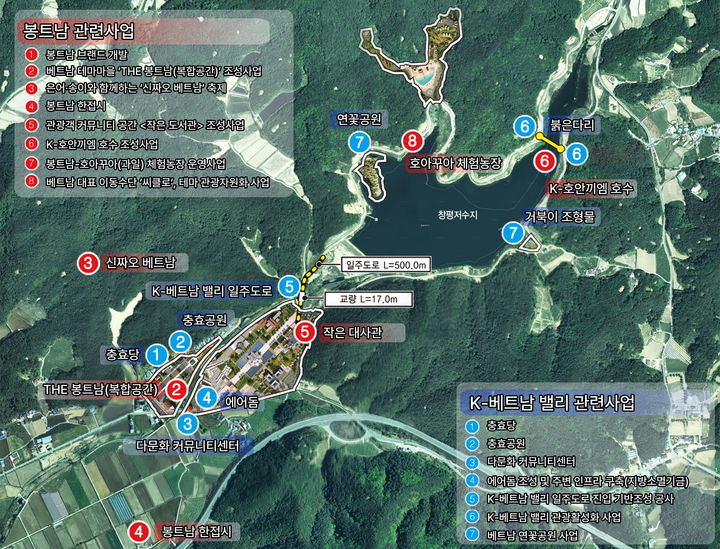This screenshot has width=720, height=549.
Task: Click the K-베트남 밸리 일주도로 map label
Action: (226, 290)
